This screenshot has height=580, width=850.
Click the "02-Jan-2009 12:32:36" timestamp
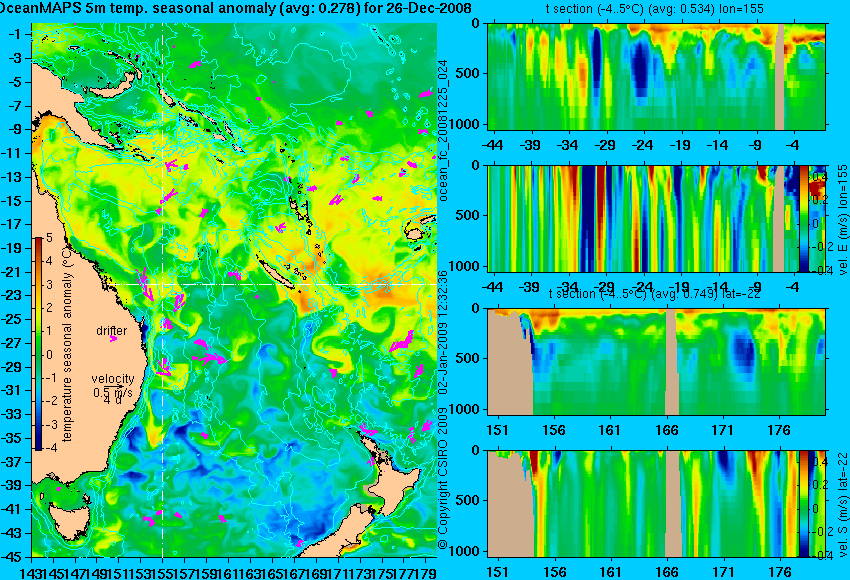(x=443, y=332)
